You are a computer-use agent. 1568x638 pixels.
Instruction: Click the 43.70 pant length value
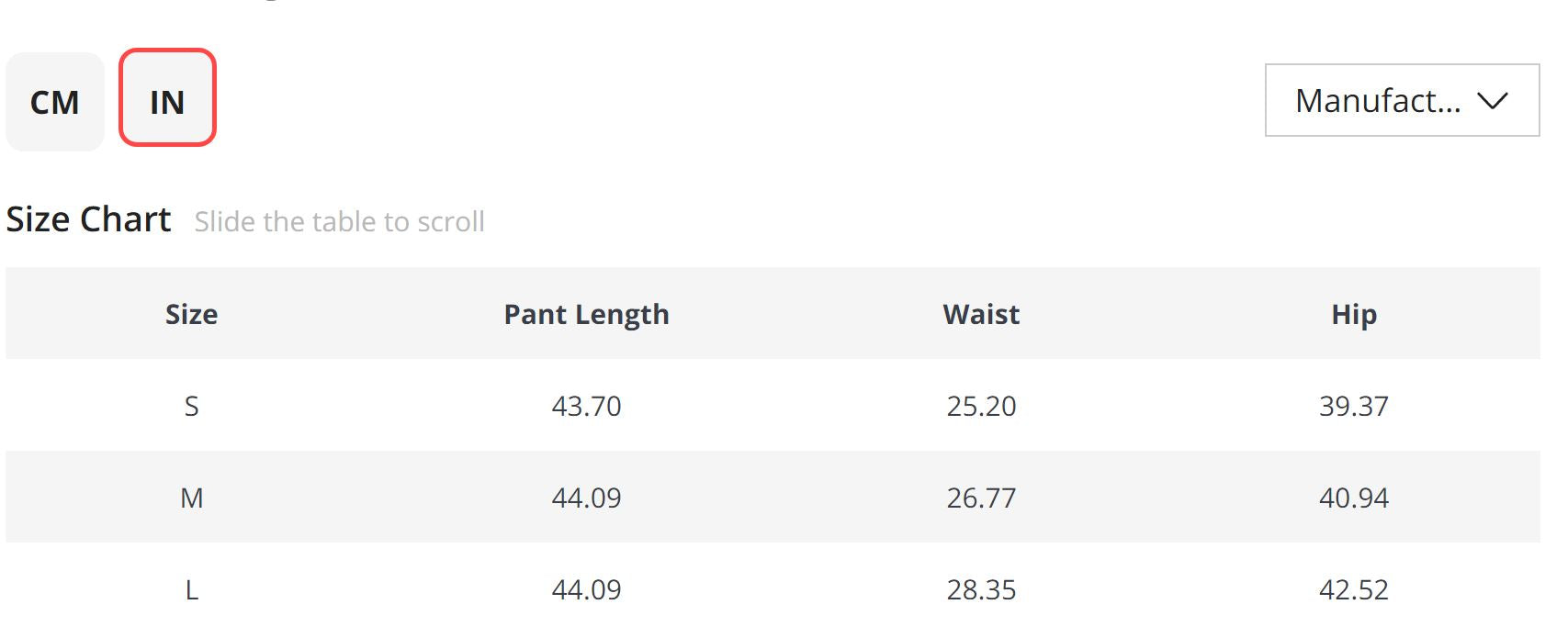point(586,406)
